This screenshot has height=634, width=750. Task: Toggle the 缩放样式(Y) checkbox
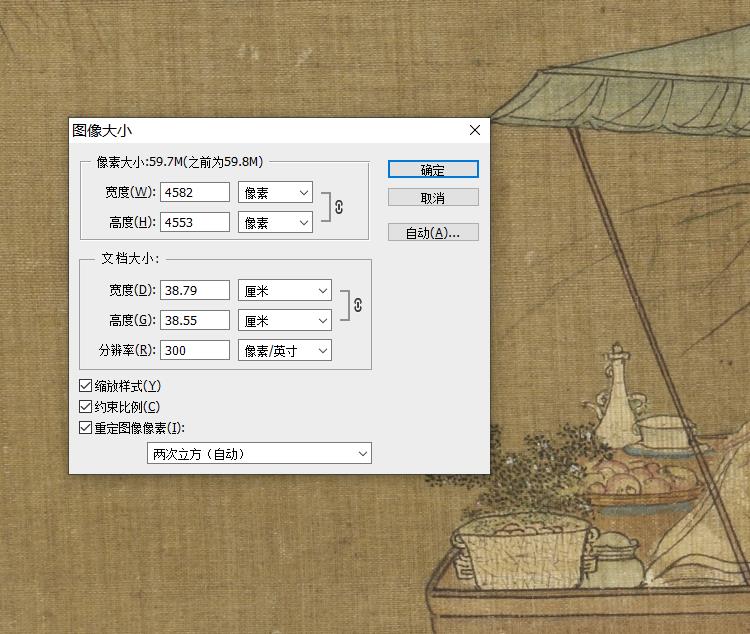pos(86,386)
